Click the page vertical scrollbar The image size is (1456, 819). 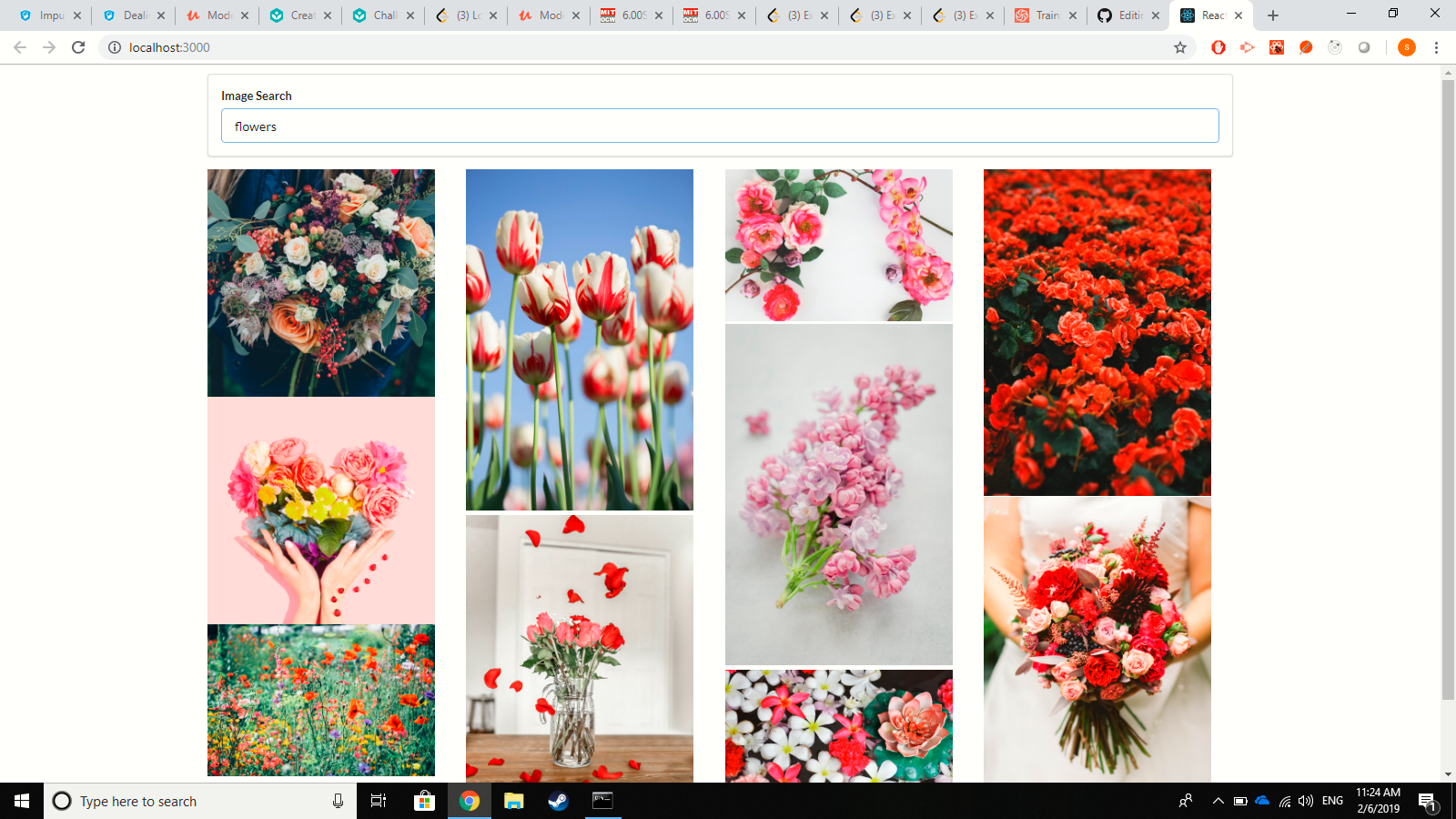(1448, 389)
